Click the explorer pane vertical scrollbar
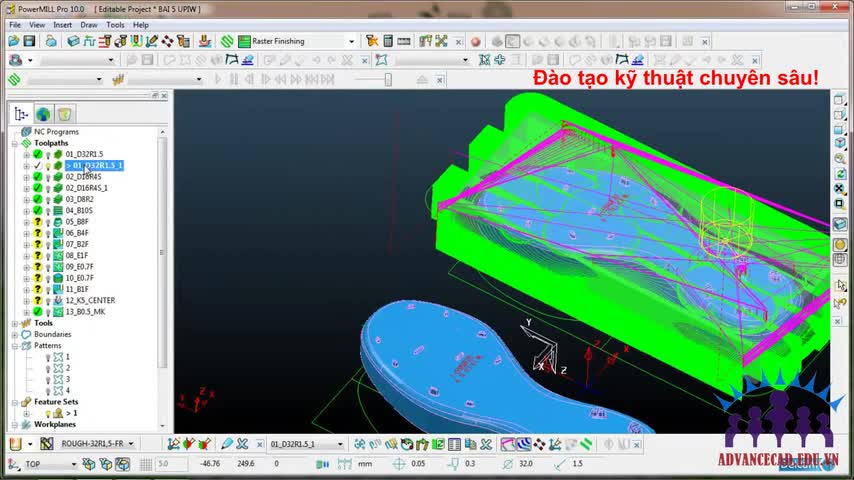The height and width of the screenshot is (480, 854). tap(162, 252)
